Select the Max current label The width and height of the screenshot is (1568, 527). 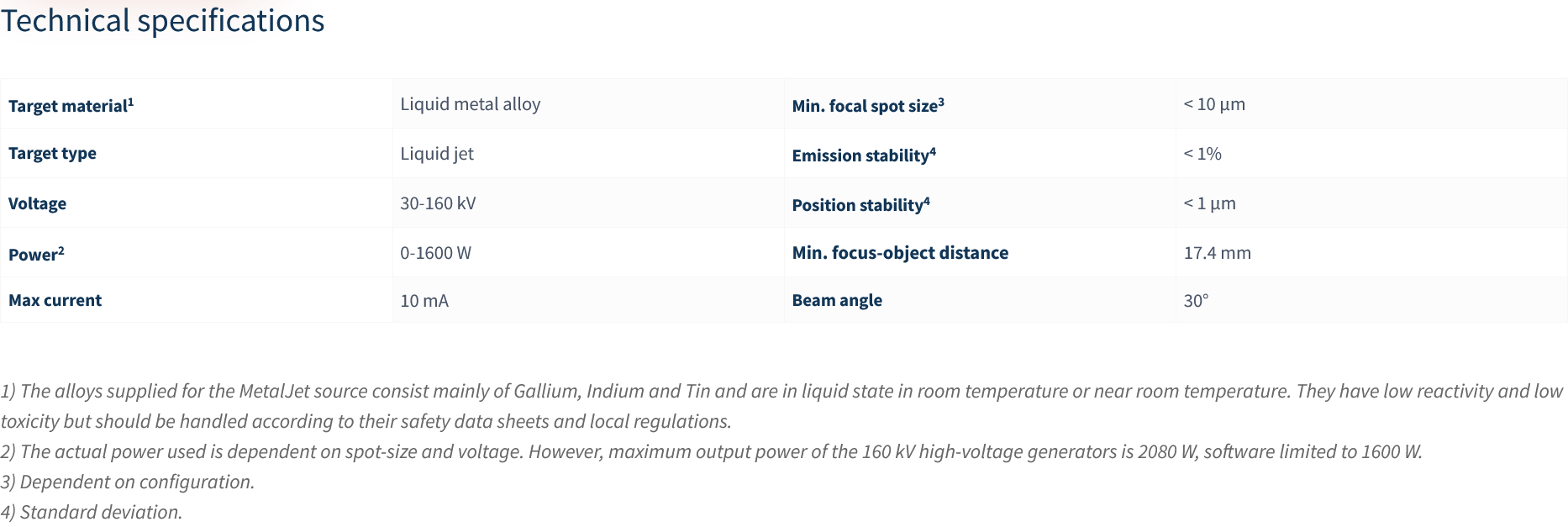click(x=55, y=300)
